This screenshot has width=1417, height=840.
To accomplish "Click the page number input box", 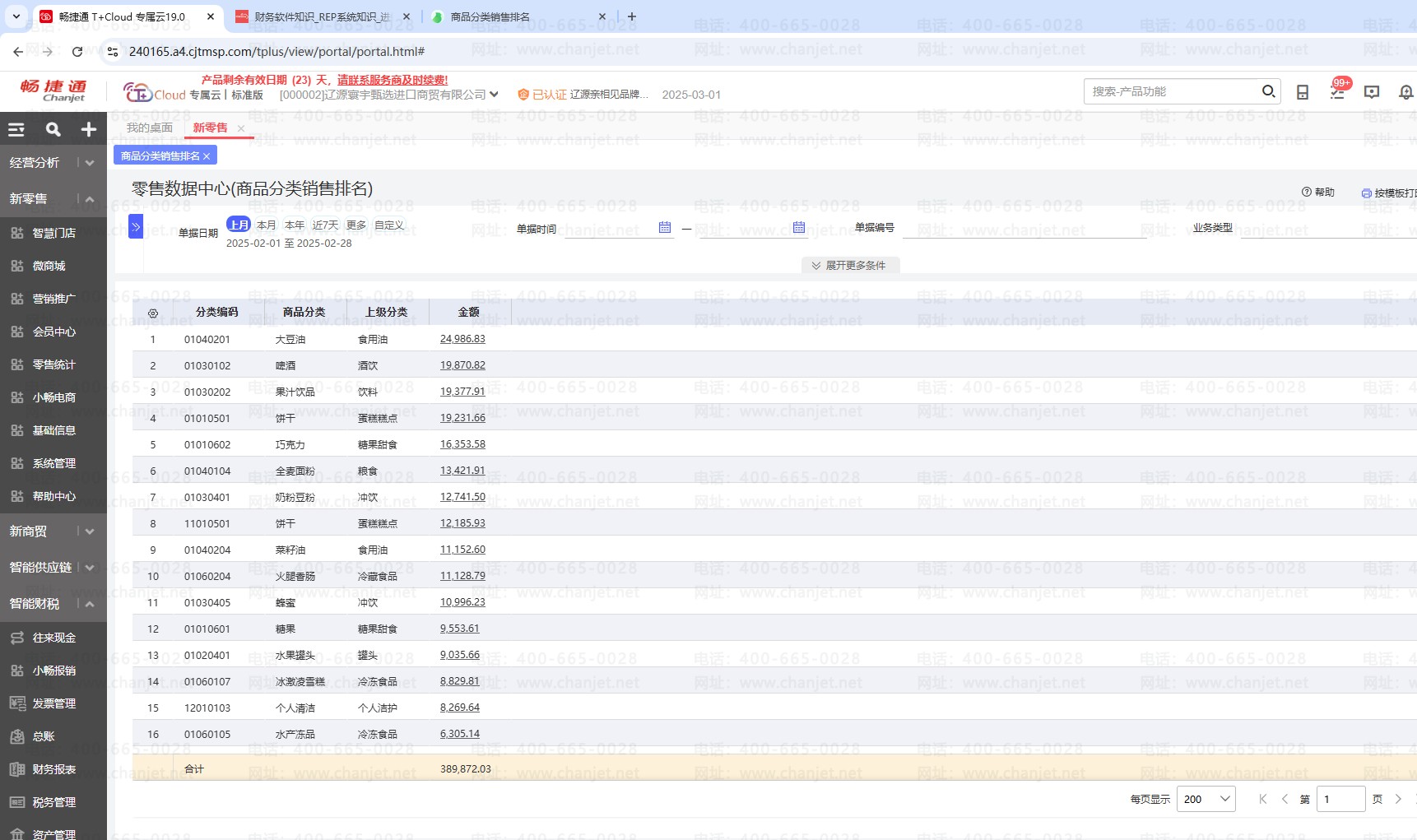I will (1340, 799).
